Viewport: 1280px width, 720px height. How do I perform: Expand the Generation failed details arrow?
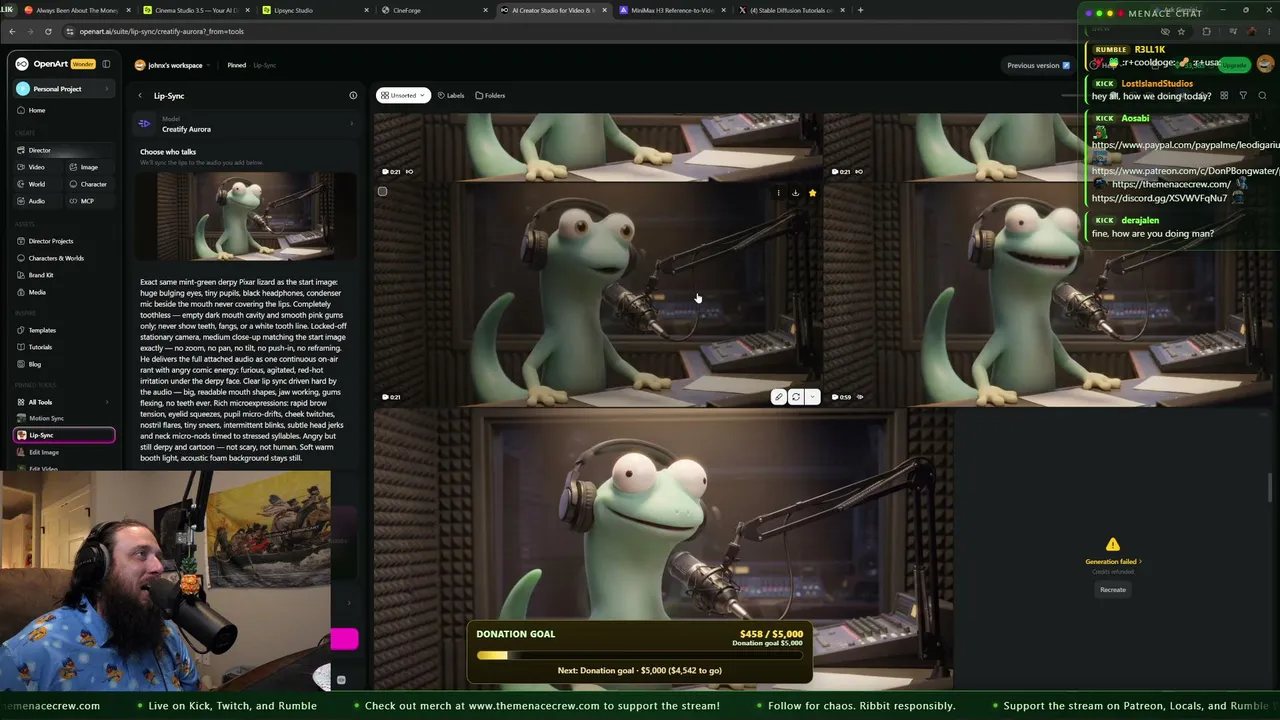pyautogui.click(x=1140, y=562)
